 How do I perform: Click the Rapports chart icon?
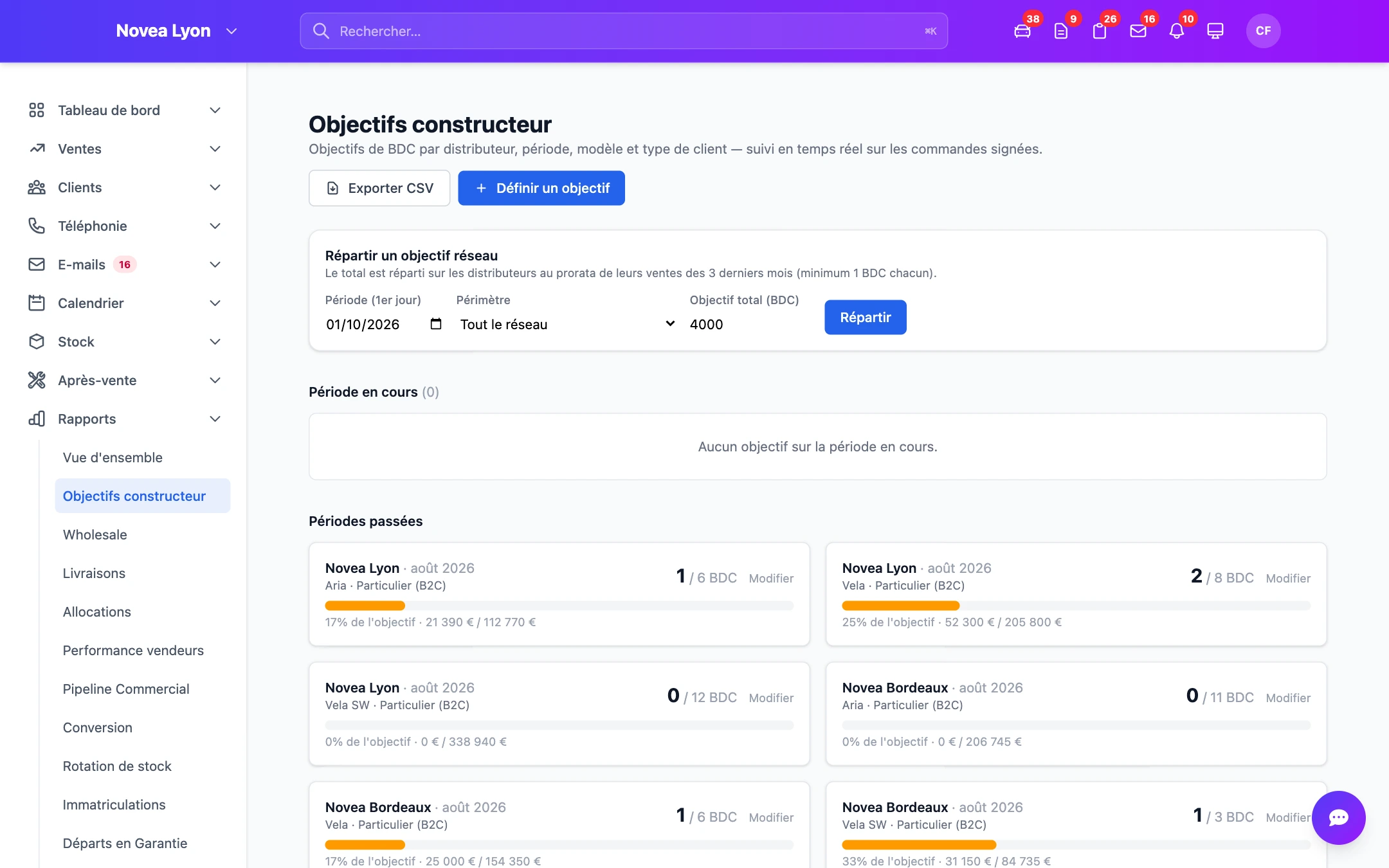click(x=37, y=419)
